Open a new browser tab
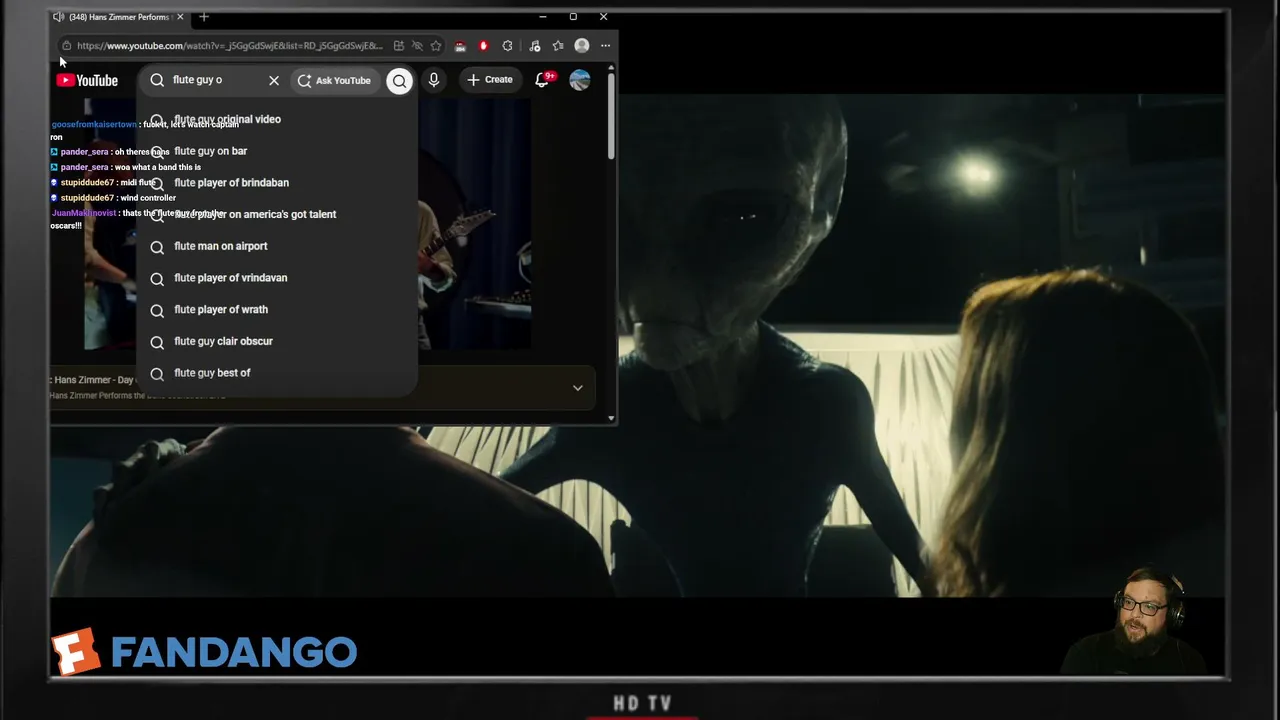Viewport: 1280px width, 720px height. (204, 17)
